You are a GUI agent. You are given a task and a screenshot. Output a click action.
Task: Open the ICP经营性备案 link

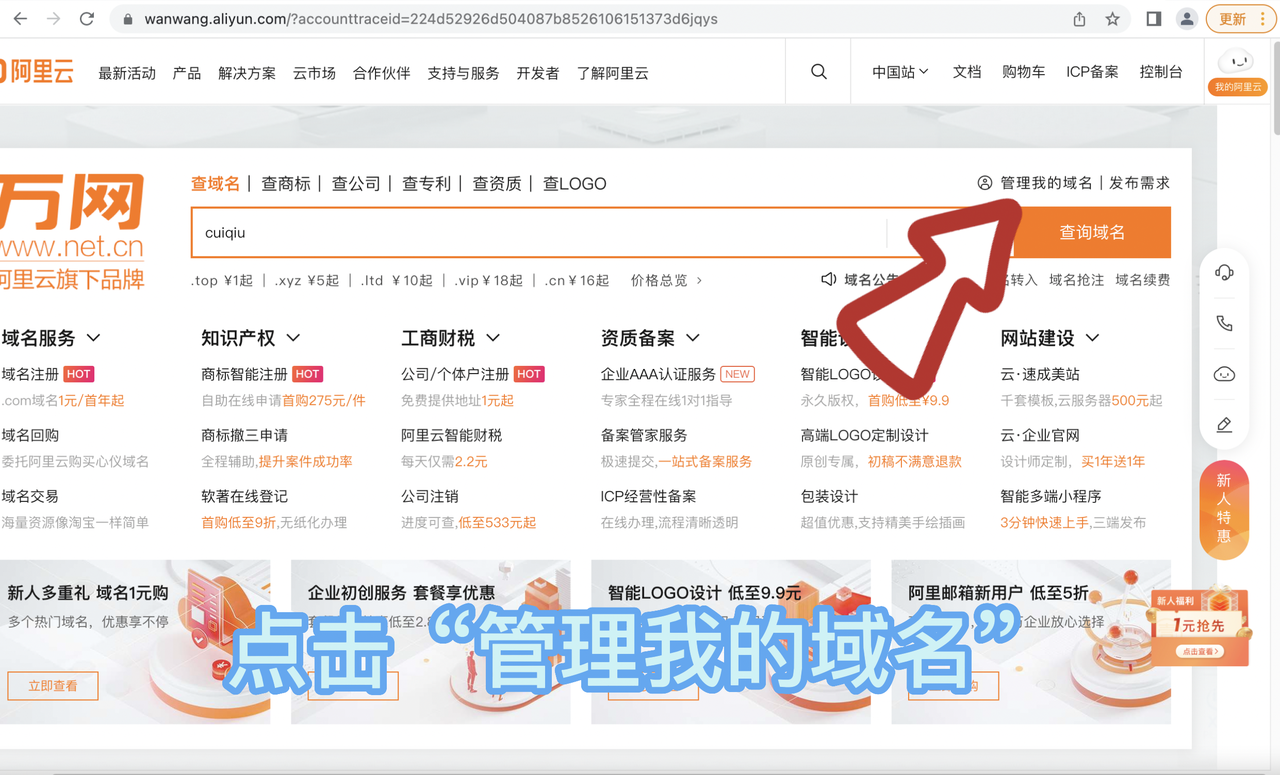coord(648,496)
